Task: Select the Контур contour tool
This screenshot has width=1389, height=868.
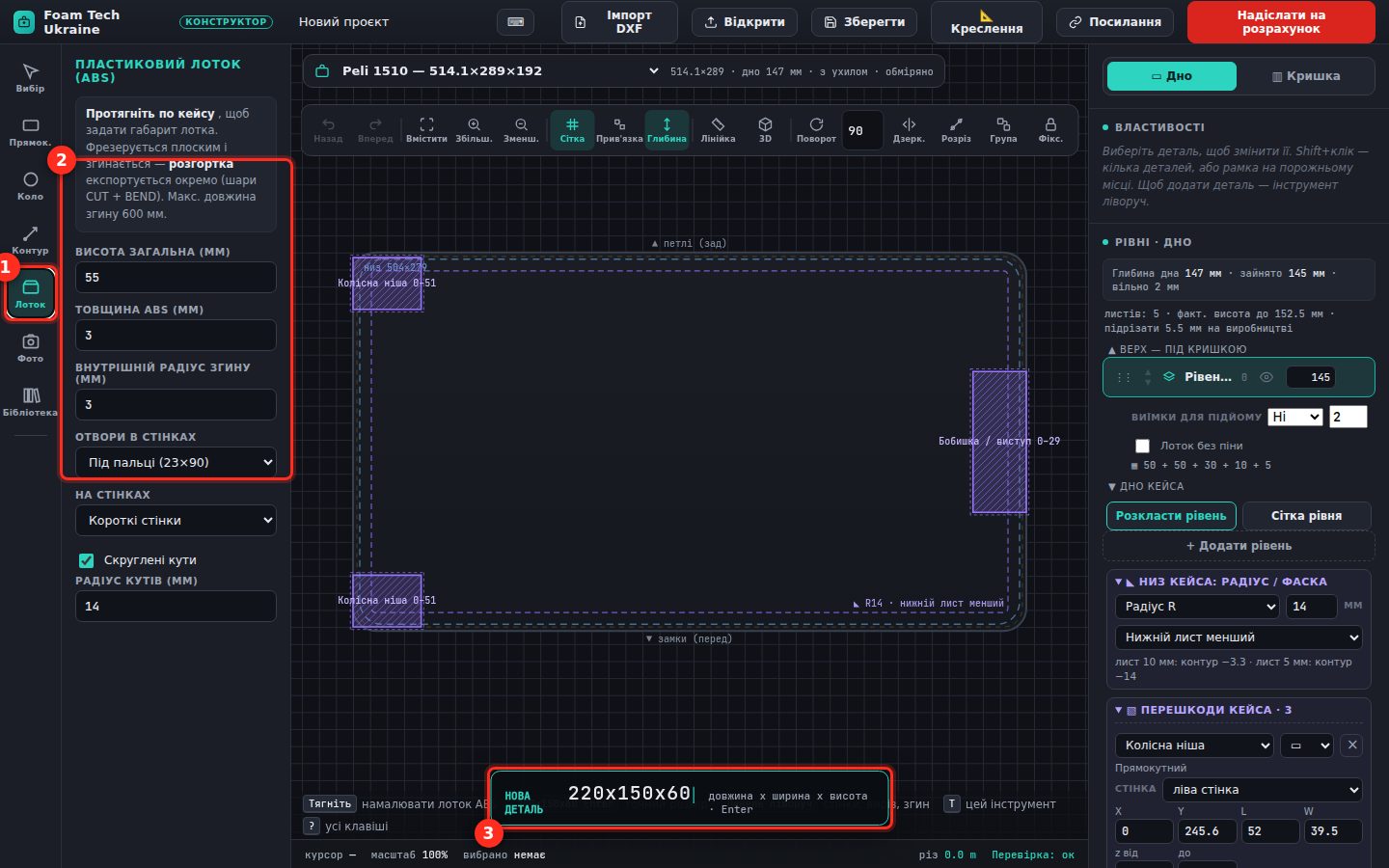Action: coord(30,240)
